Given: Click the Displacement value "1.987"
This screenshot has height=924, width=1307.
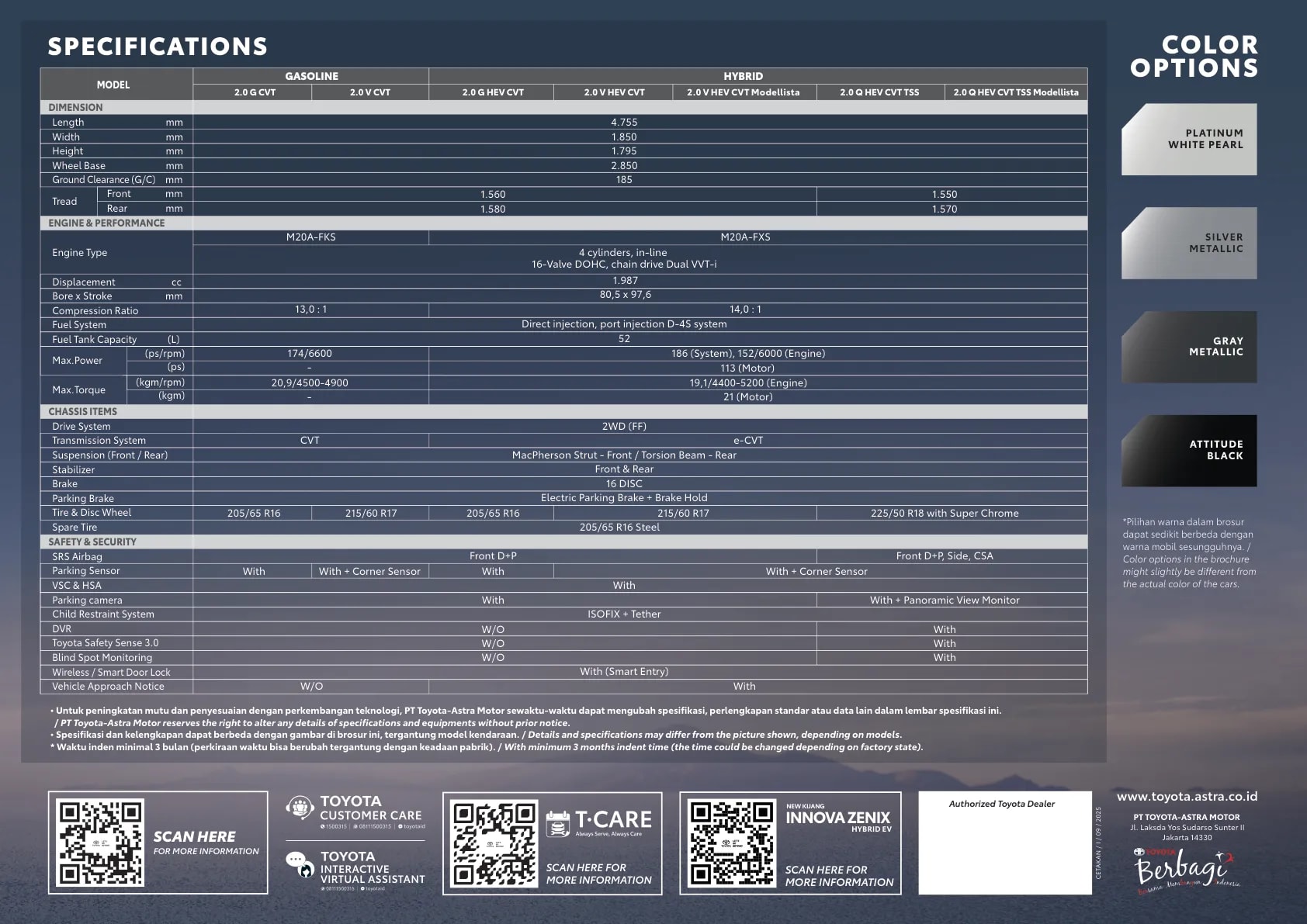Looking at the screenshot, I should click(x=625, y=281).
